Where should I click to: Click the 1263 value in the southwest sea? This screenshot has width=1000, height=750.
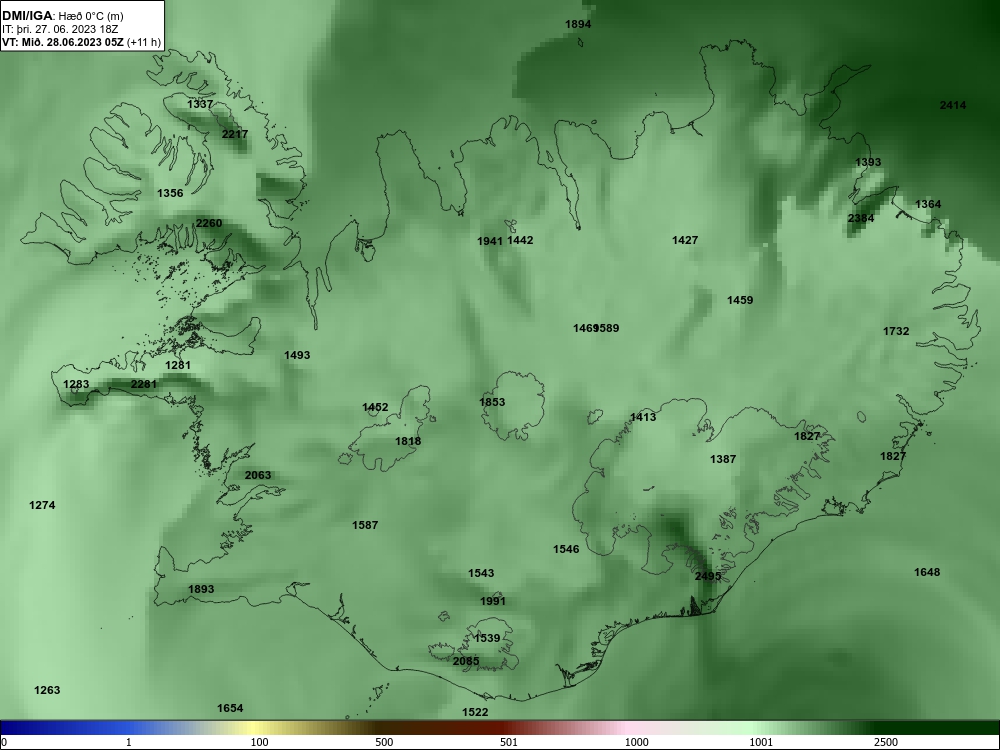coord(47,690)
